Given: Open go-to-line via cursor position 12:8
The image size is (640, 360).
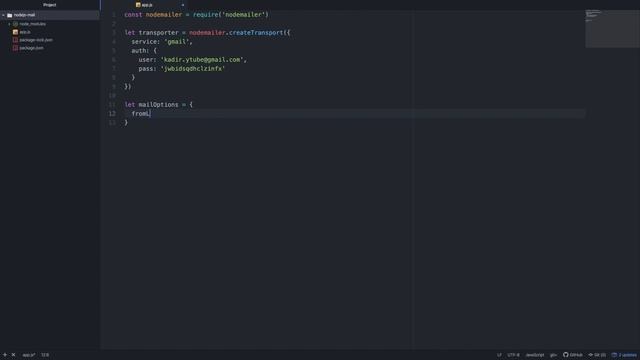Looking at the screenshot, I should pos(45,355).
